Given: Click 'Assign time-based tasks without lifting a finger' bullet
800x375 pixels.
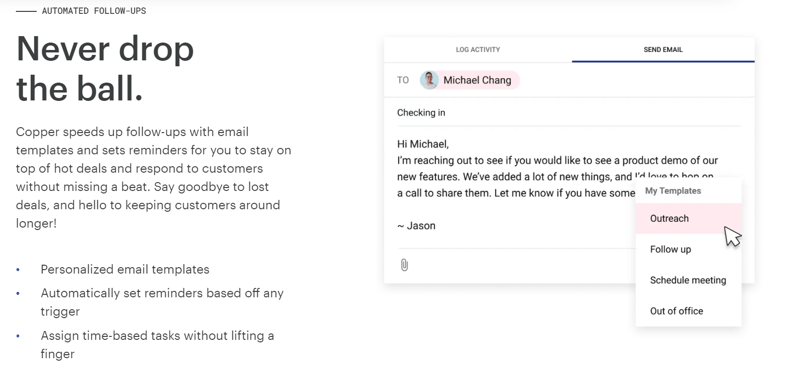Looking at the screenshot, I should pos(158,345).
